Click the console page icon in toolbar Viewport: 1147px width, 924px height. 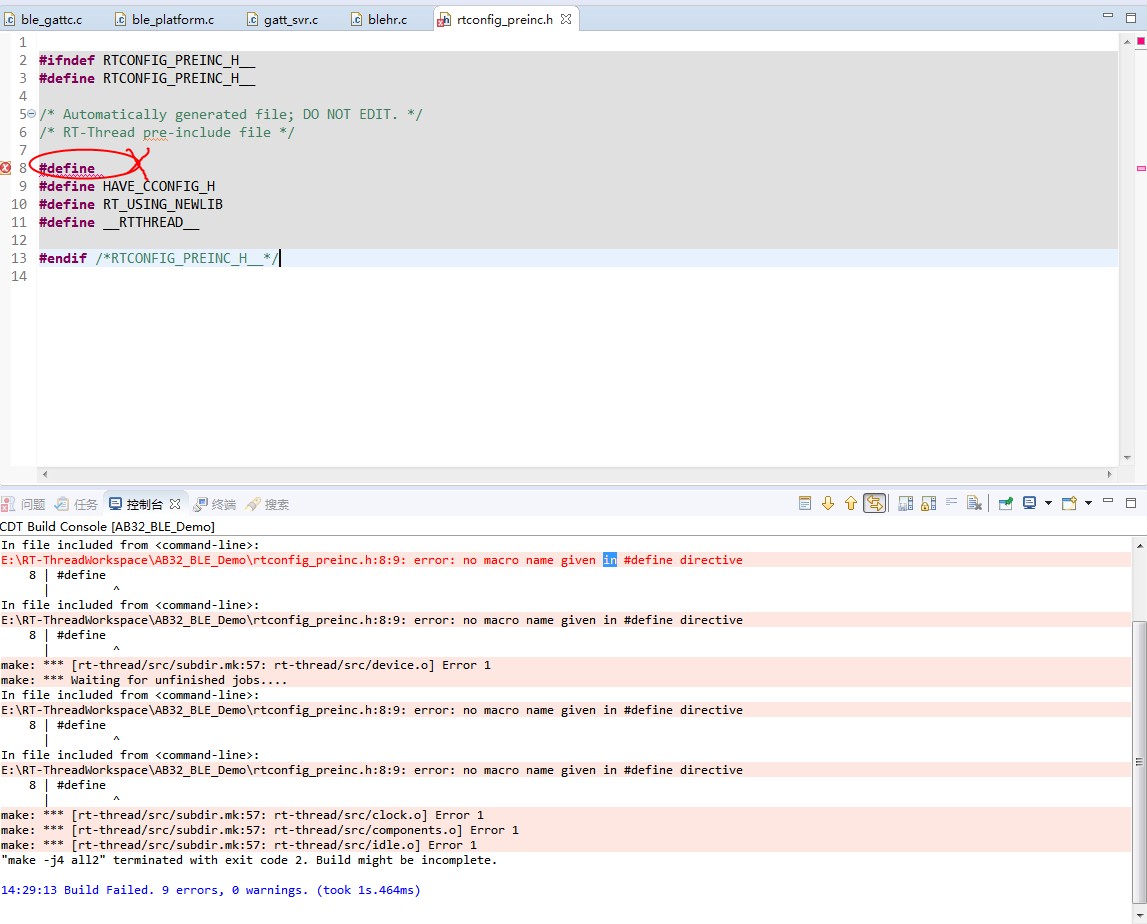pyautogui.click(x=805, y=503)
